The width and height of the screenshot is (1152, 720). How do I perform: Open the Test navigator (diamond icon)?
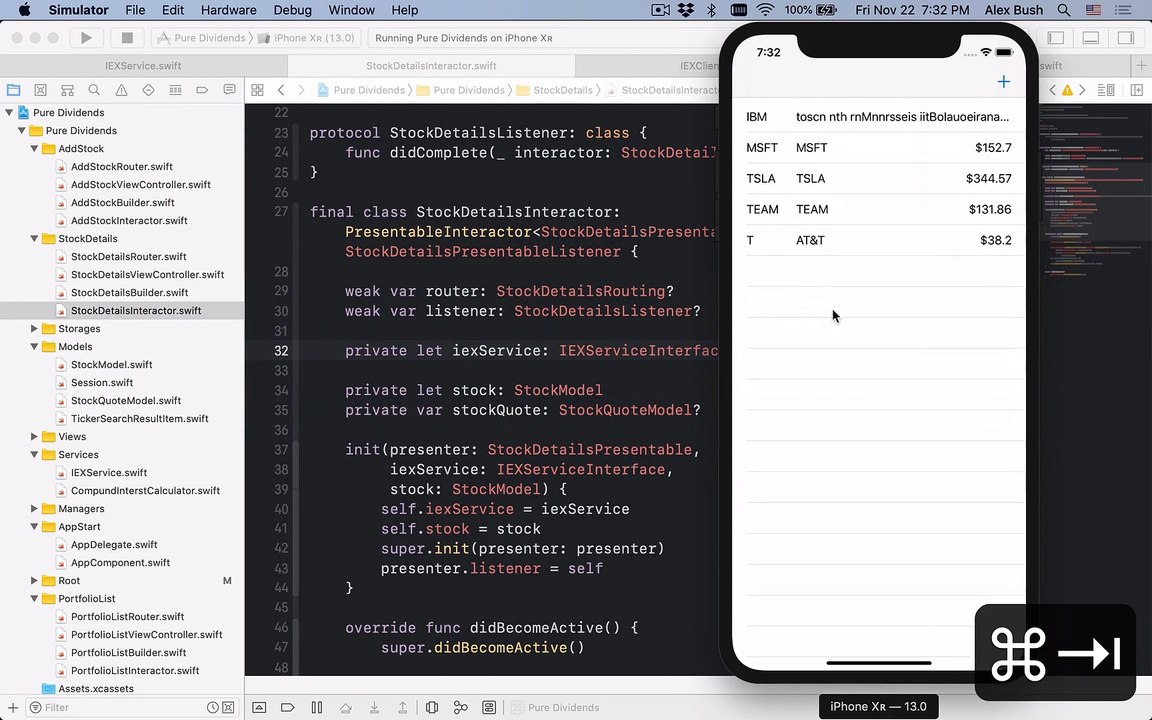pos(148,90)
